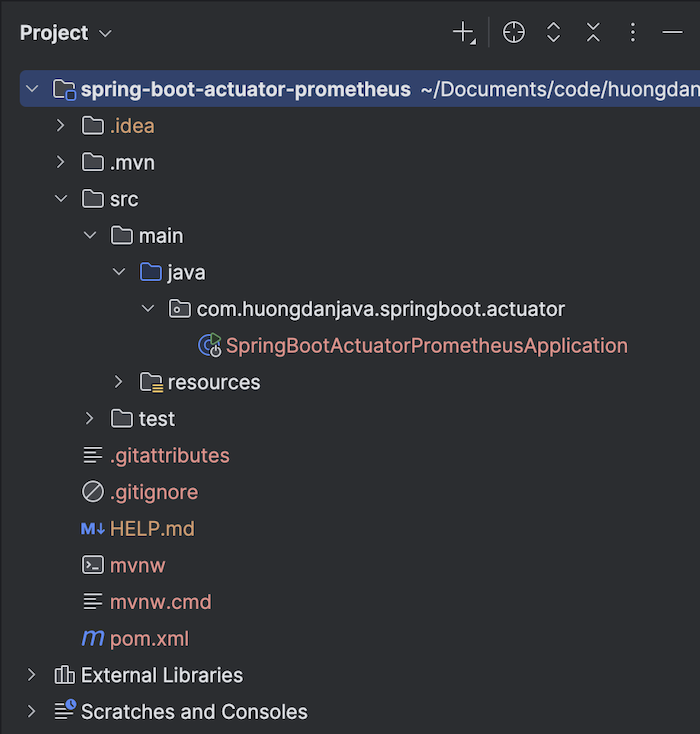Viewport: 700px width, 734px height.
Task: Collapse the java source folder
Action: [119, 272]
